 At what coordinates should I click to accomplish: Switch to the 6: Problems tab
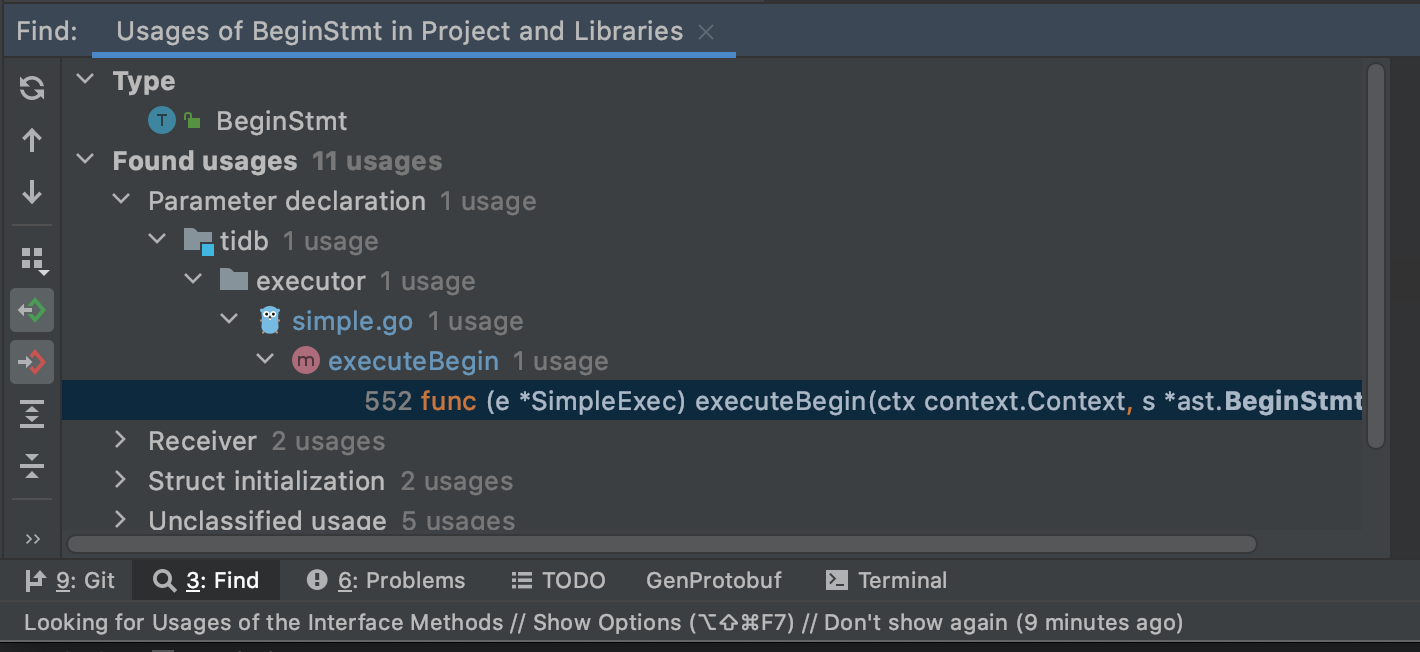(386, 580)
